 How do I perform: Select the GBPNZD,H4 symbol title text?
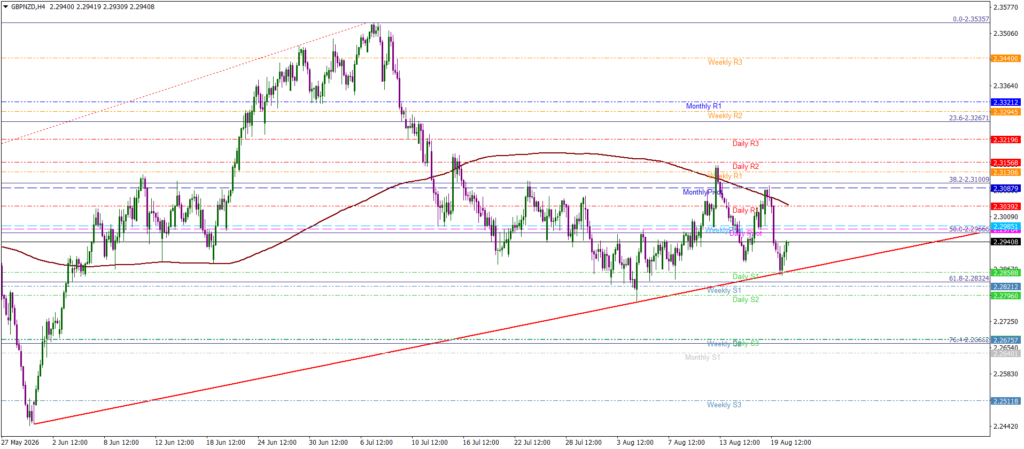27,5
